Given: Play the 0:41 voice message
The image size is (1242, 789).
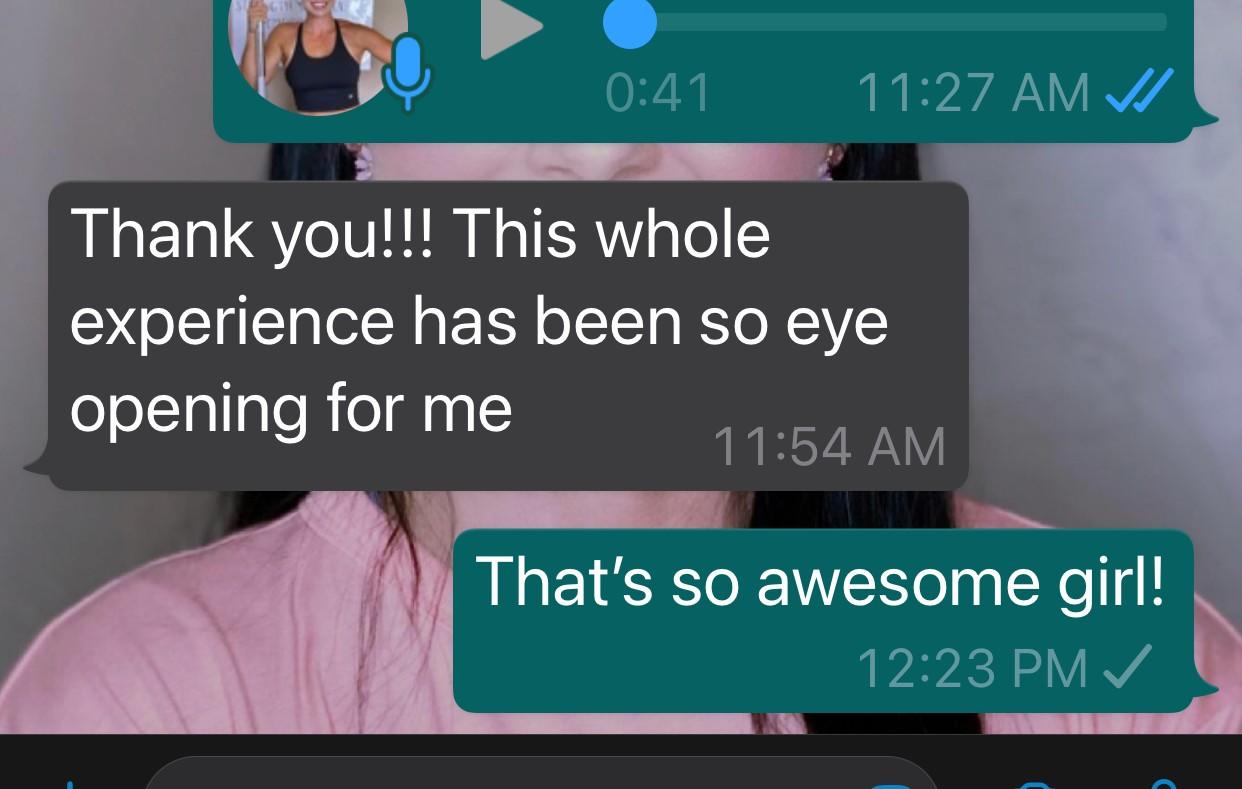Looking at the screenshot, I should (x=510, y=28).
